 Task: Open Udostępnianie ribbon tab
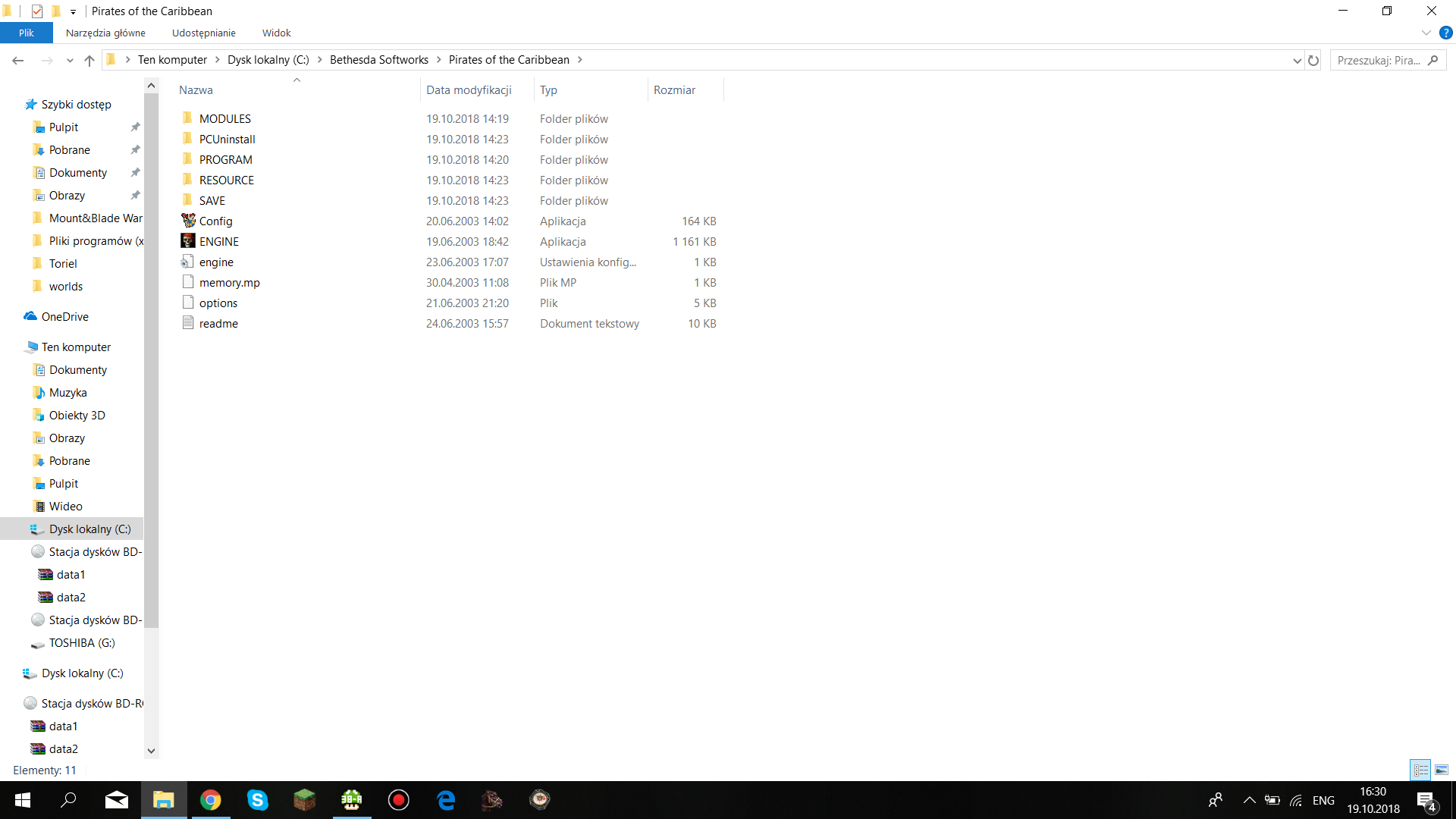pos(204,33)
